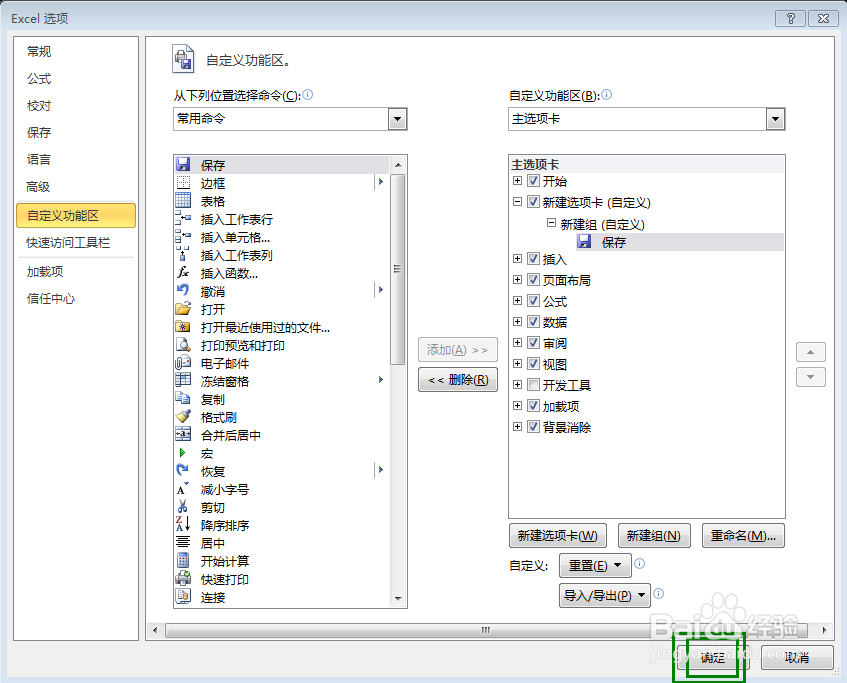Viewport: 847px width, 683px height.
Task: Click the 新建选项卡(W) button
Action: 557,535
